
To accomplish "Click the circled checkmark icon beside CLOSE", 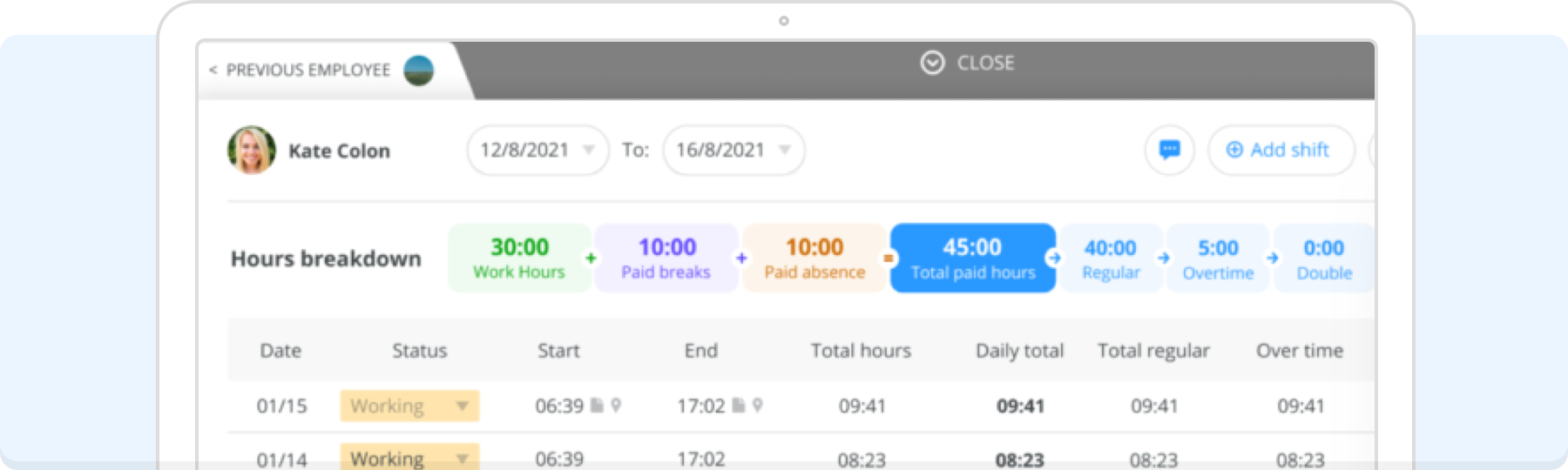I will click(932, 63).
